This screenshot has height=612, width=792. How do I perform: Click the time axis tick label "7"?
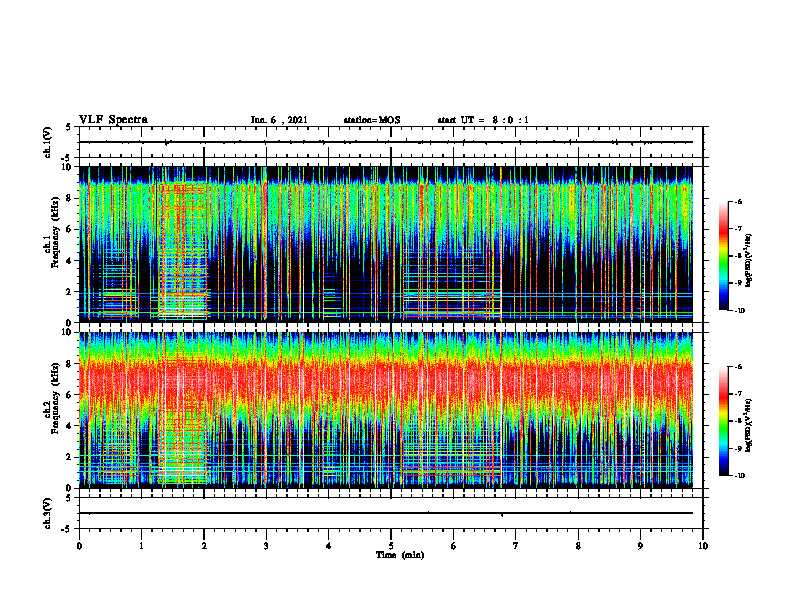tap(516, 546)
